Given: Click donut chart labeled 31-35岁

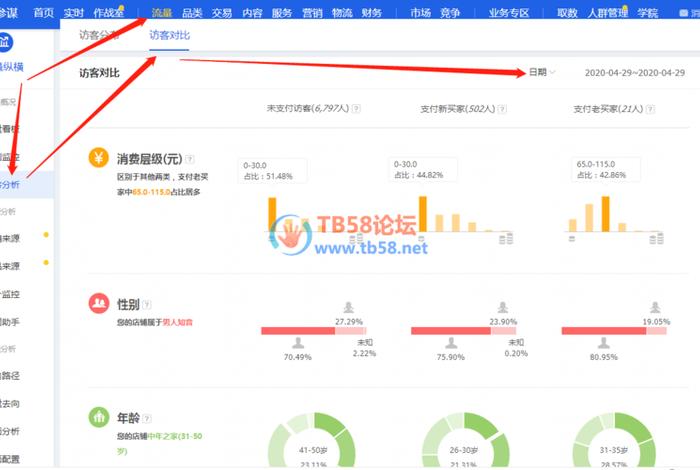Looking at the screenshot, I should [x=614, y=440].
